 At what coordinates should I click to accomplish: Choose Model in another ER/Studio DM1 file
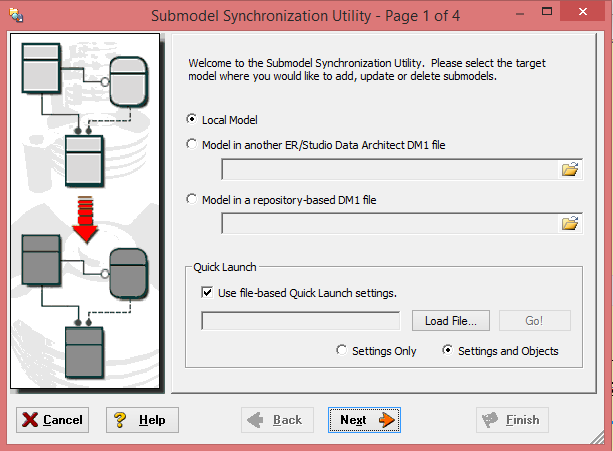192,144
